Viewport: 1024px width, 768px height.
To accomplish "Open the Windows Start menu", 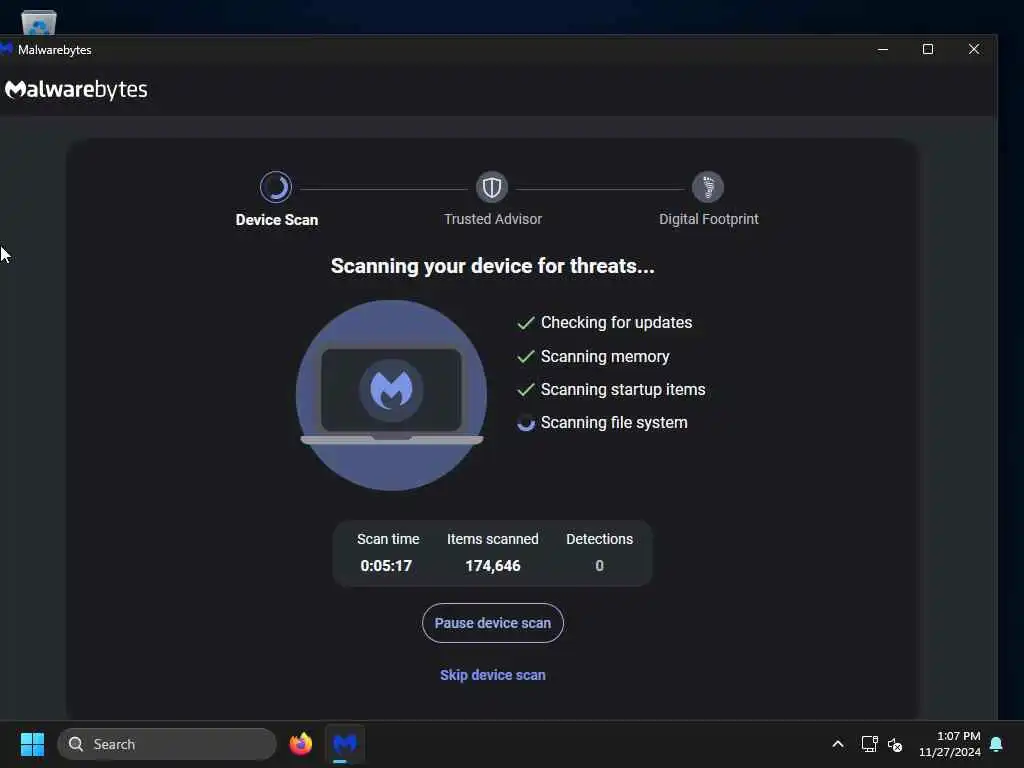I will pyautogui.click(x=32, y=744).
